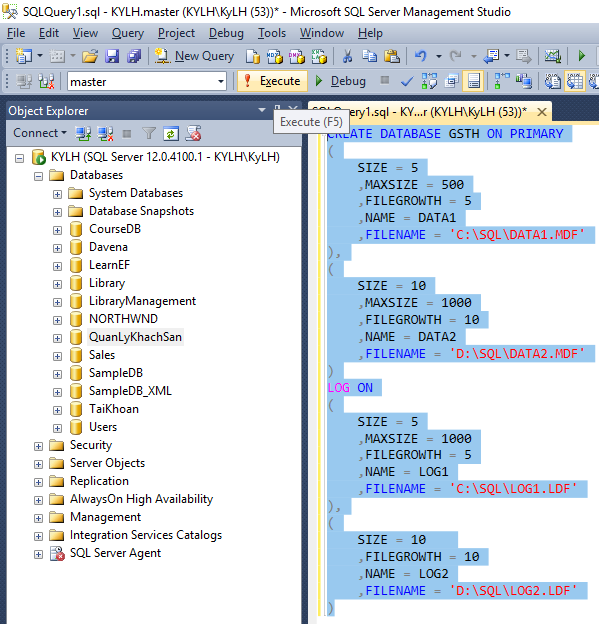The width and height of the screenshot is (599, 624).
Task: Click Analysis Services DMX Query icon
Action: [297, 56]
